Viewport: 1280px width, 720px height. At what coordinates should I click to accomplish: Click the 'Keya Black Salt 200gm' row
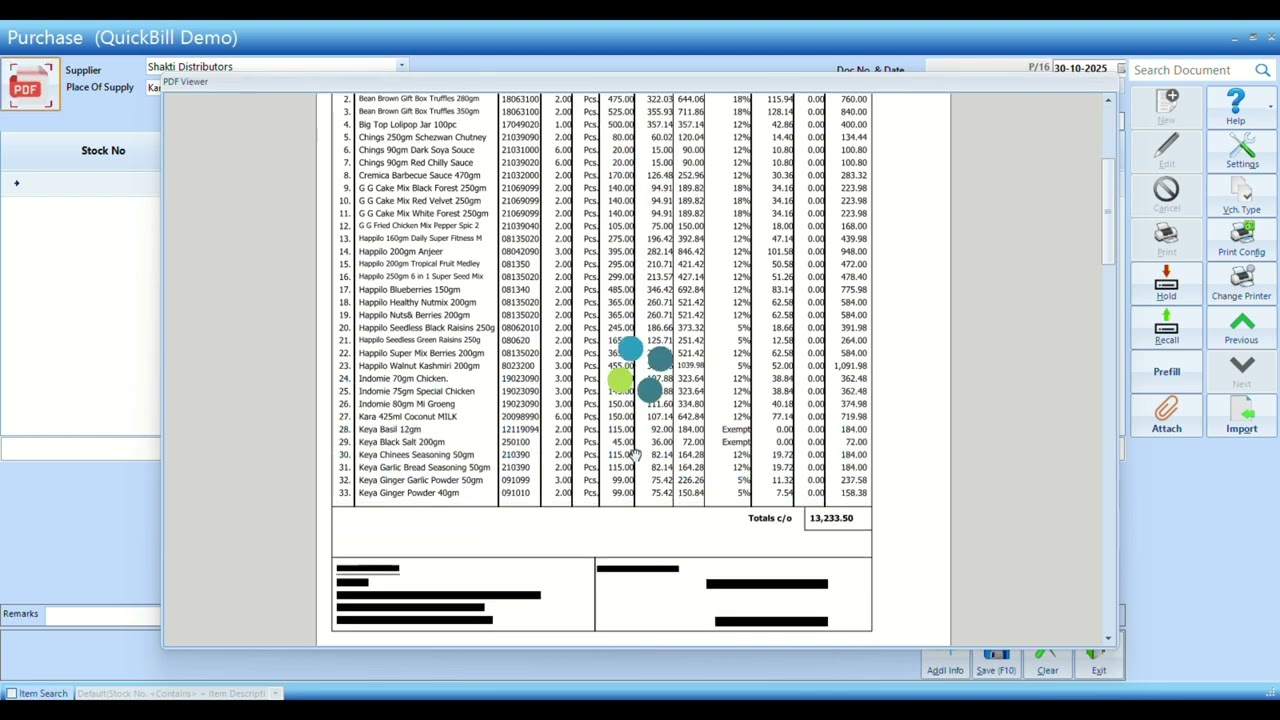pyautogui.click(x=604, y=442)
